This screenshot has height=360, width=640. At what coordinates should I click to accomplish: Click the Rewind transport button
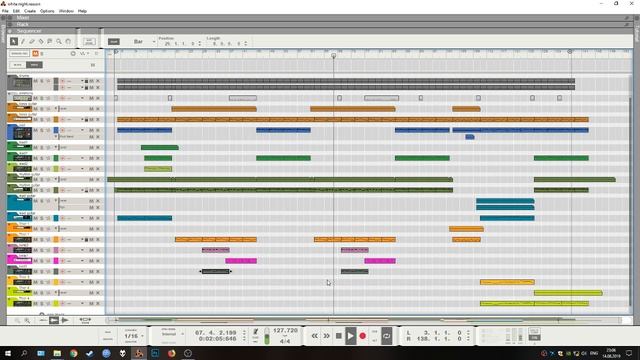pos(314,336)
